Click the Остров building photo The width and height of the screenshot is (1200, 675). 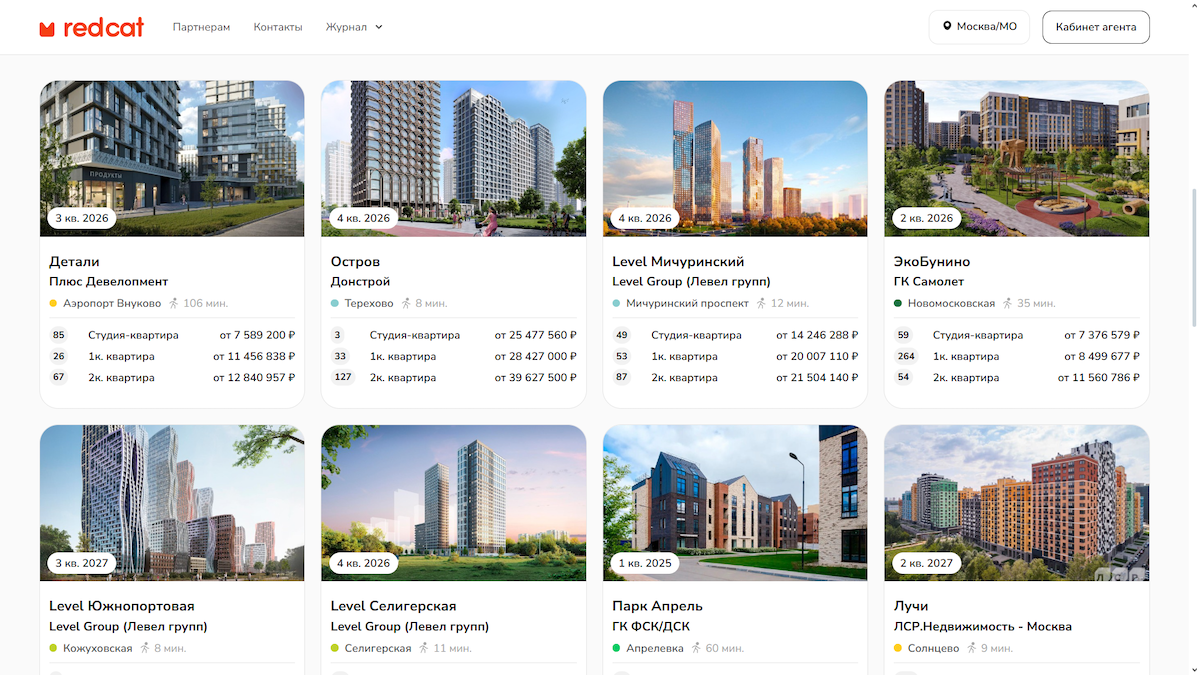pos(453,158)
